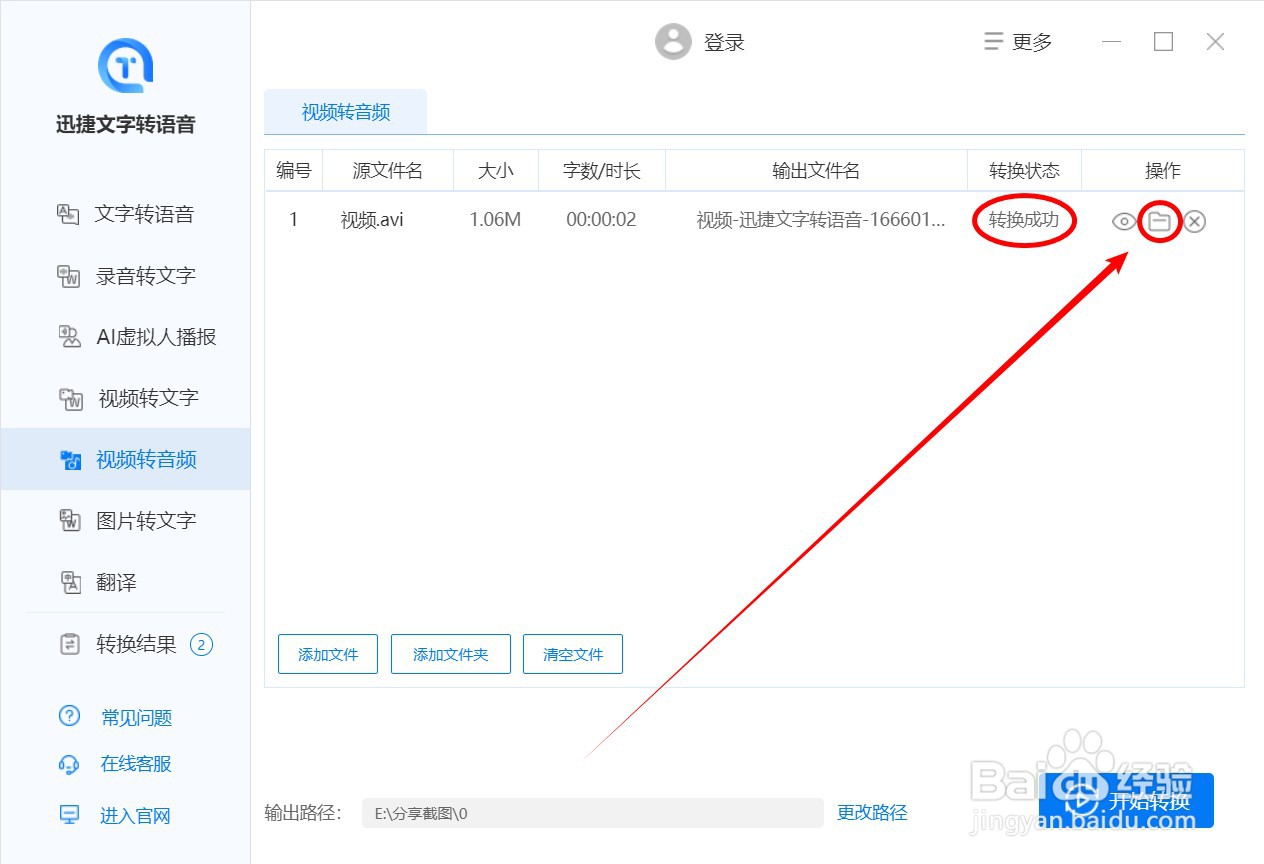Click the 输出路径 label
The height and width of the screenshot is (864, 1264).
coord(304,812)
